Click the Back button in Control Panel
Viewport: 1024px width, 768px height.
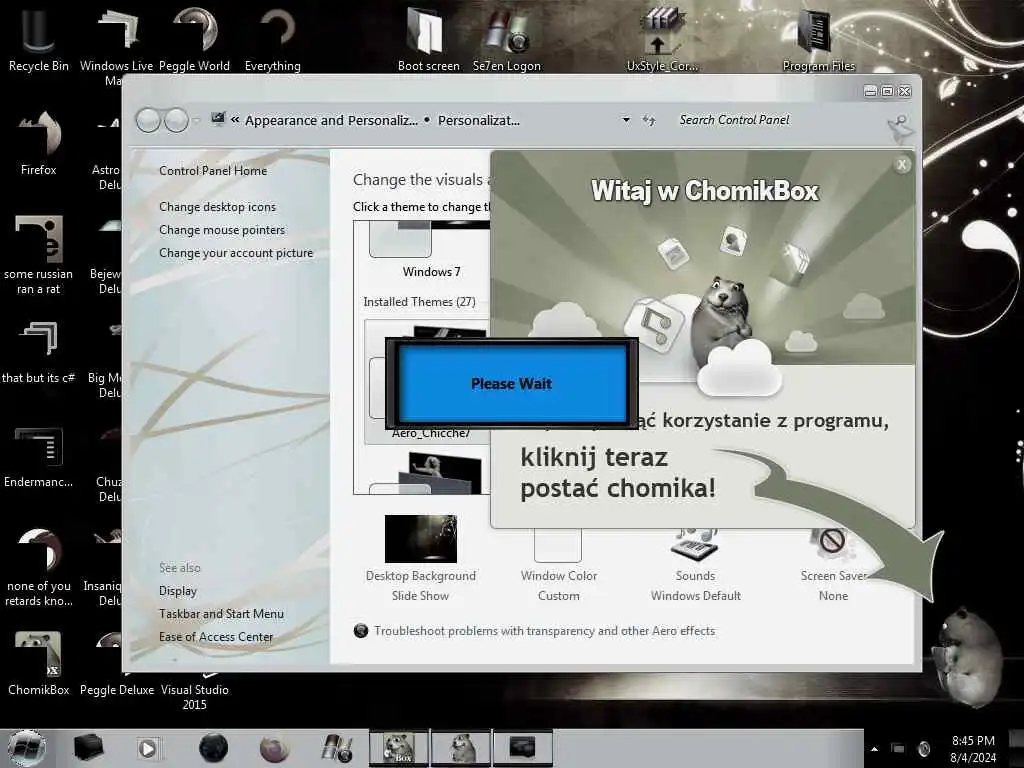click(x=148, y=120)
